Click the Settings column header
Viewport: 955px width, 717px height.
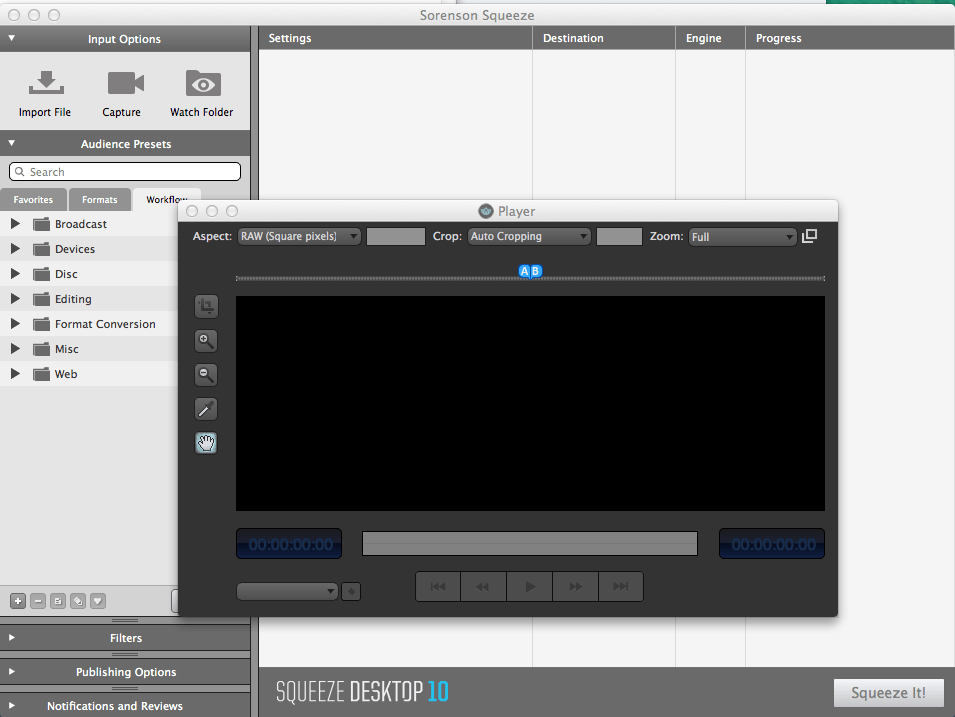(395, 38)
